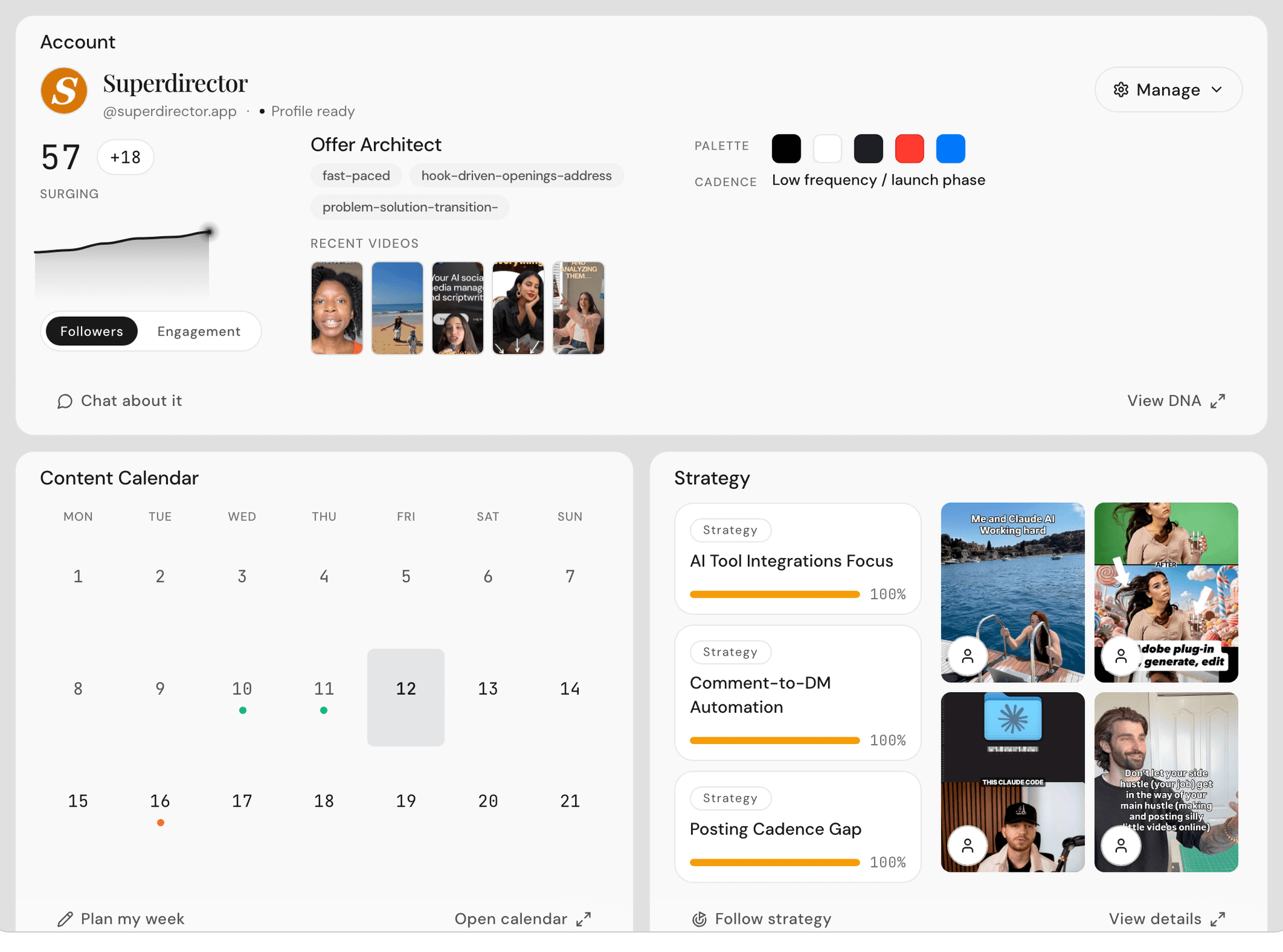Click profile icon on Claude AI boat video
This screenshot has width=1283, height=952.
[968, 656]
